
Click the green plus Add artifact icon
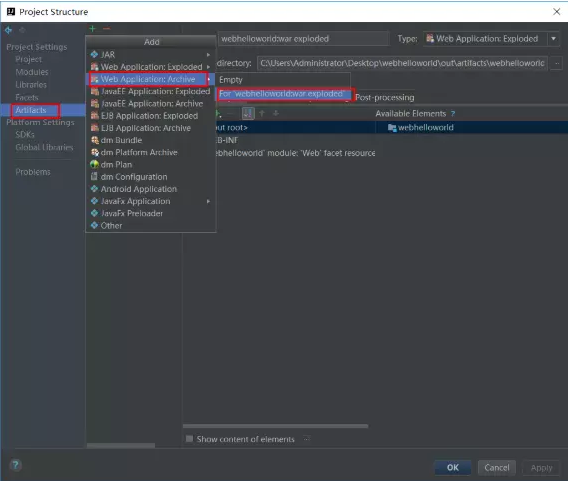click(x=92, y=29)
